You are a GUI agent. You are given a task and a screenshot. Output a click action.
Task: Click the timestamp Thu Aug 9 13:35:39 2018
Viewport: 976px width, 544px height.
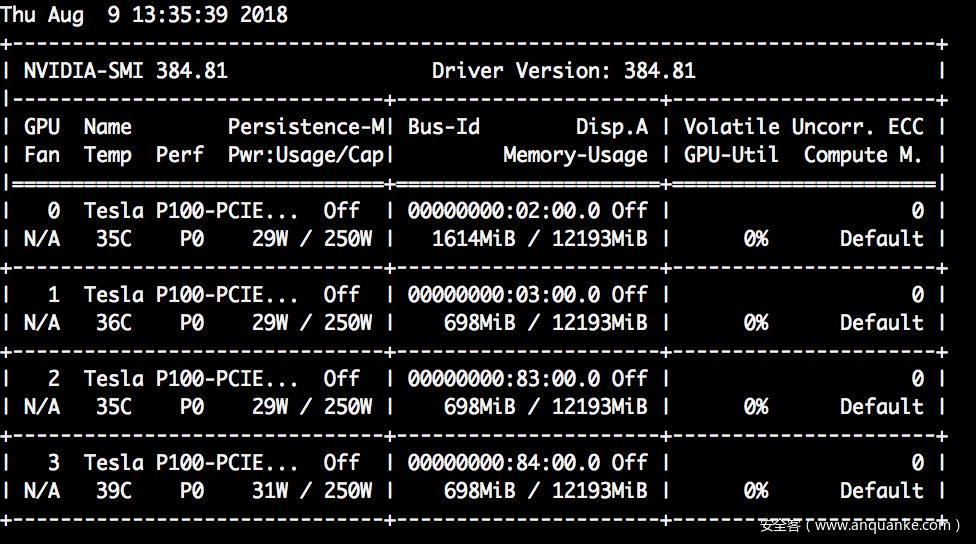[x=144, y=15]
